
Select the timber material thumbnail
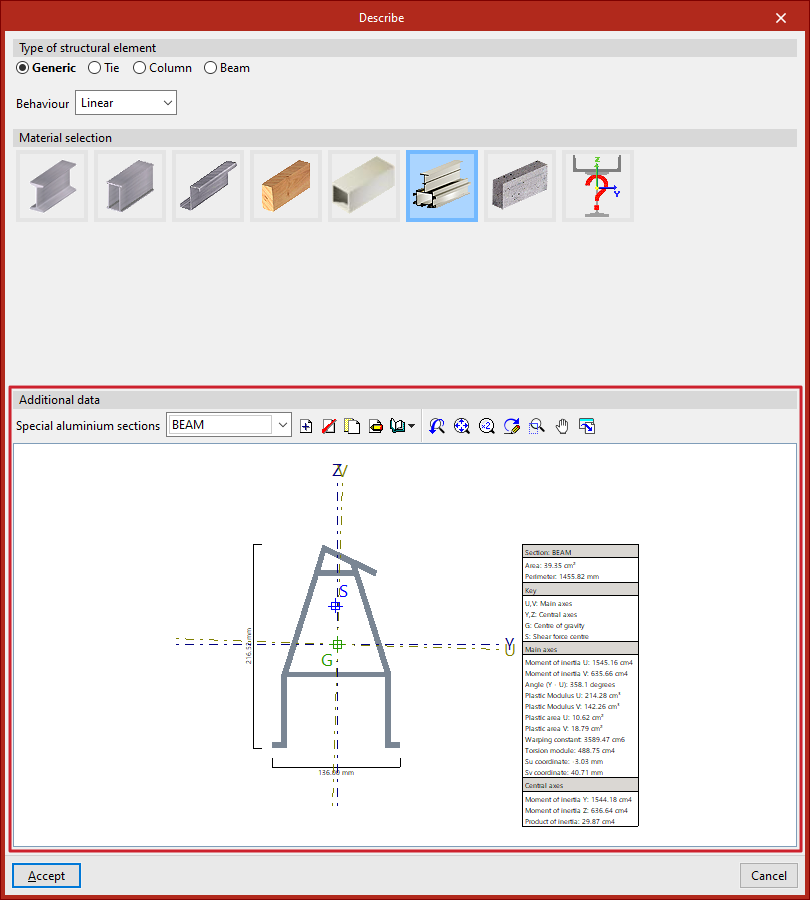point(286,186)
